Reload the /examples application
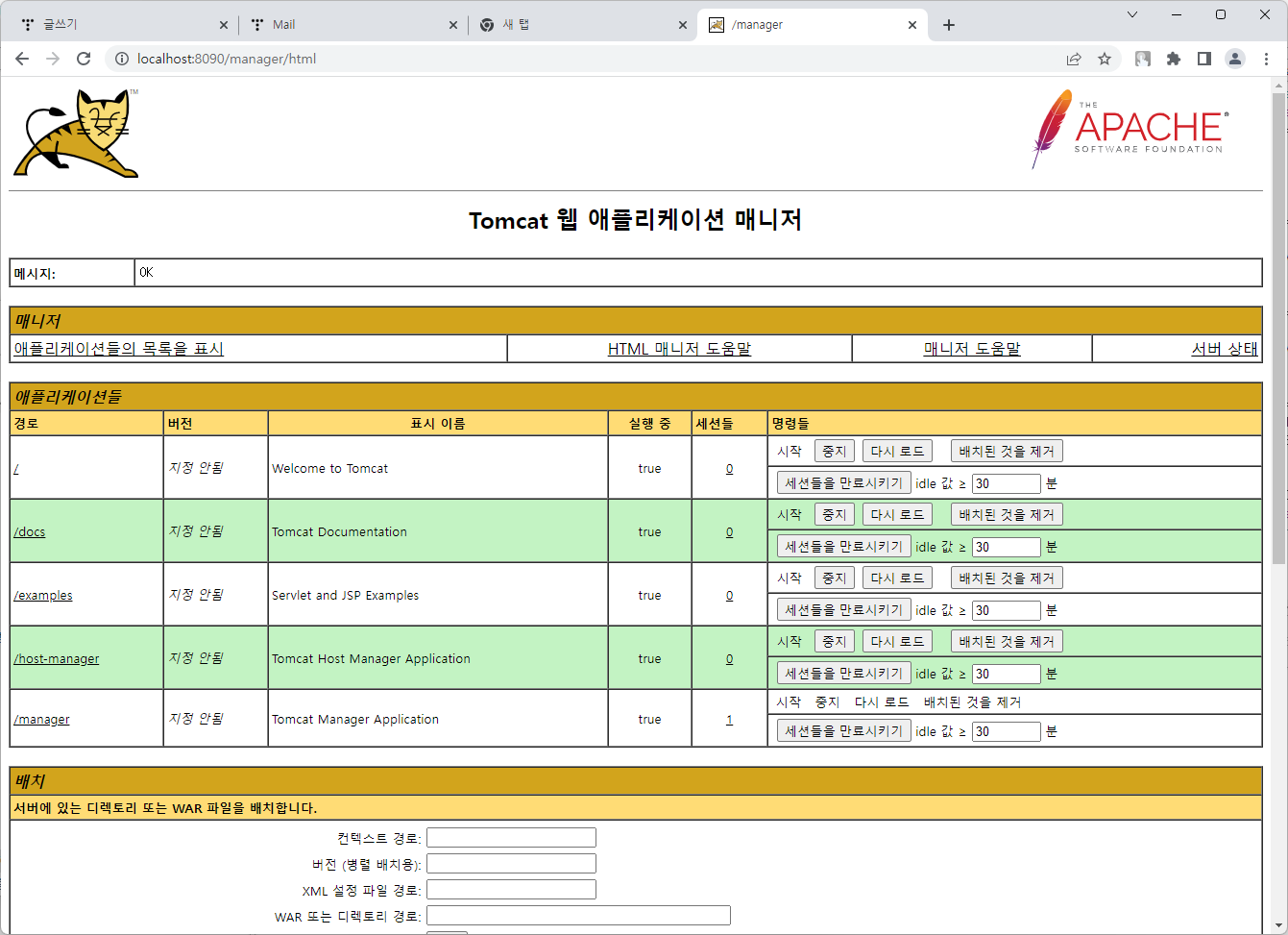 click(x=897, y=578)
